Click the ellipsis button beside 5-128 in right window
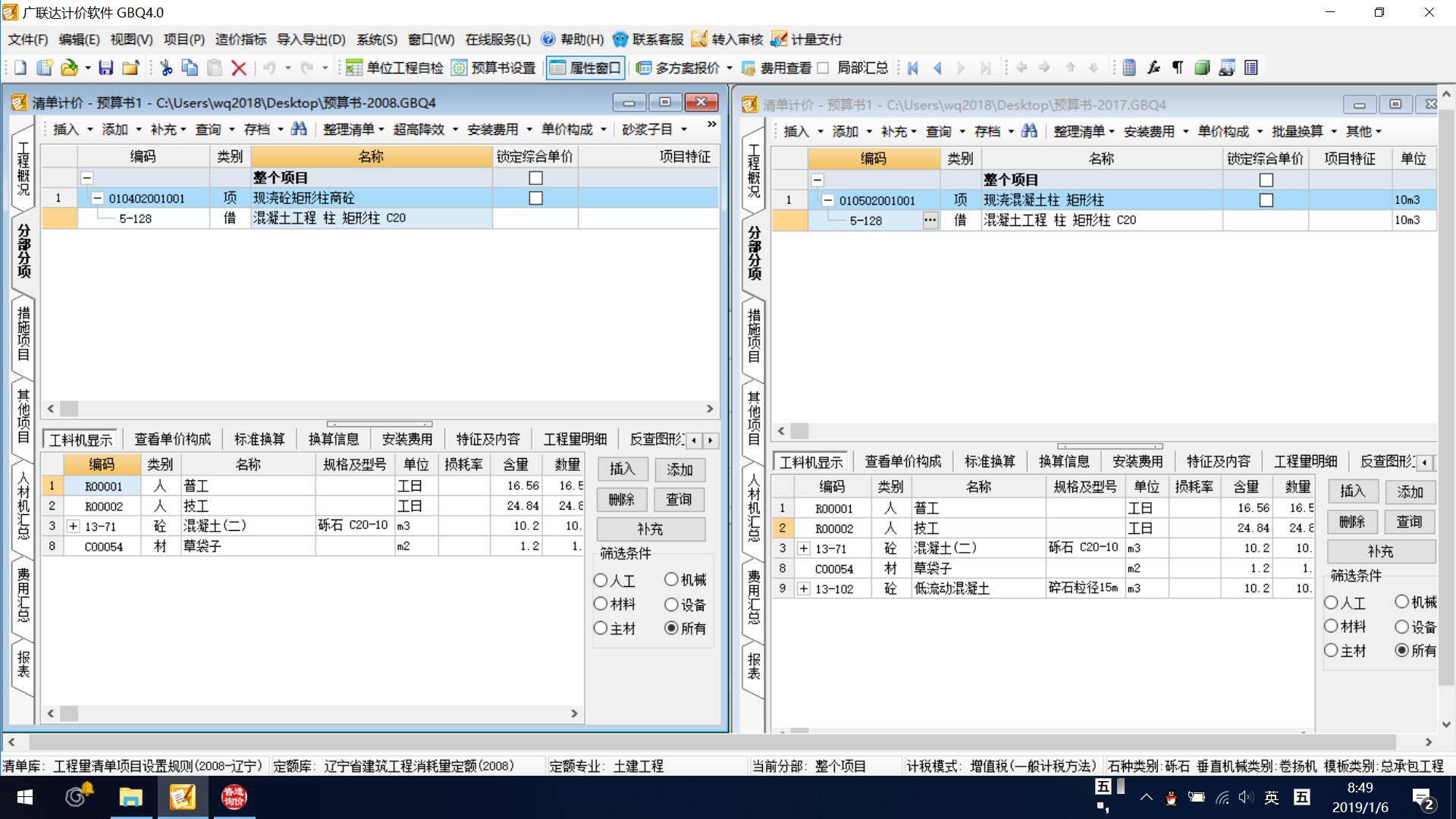The image size is (1456, 819). pos(930,221)
